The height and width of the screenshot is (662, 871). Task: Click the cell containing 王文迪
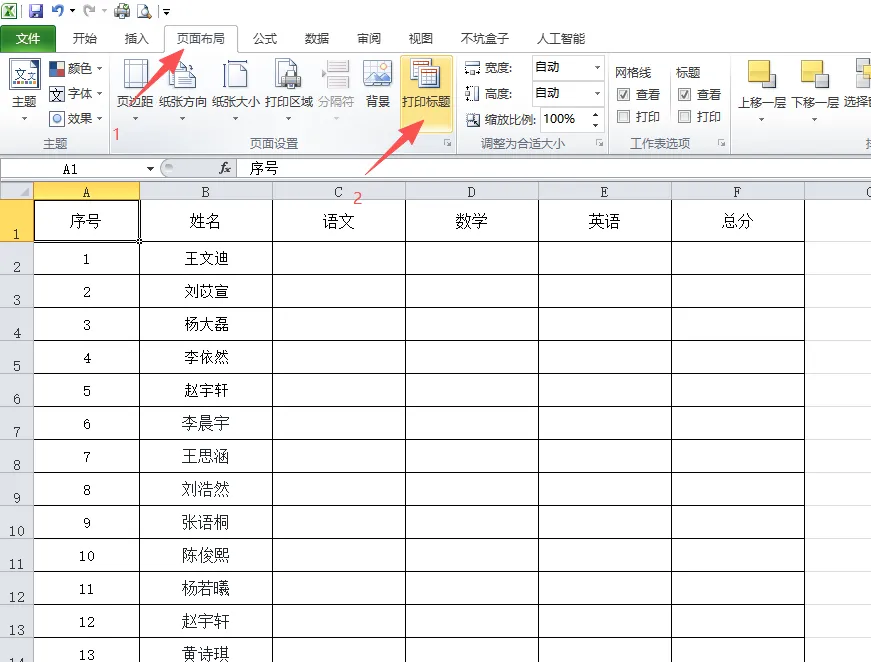pyautogui.click(x=206, y=258)
